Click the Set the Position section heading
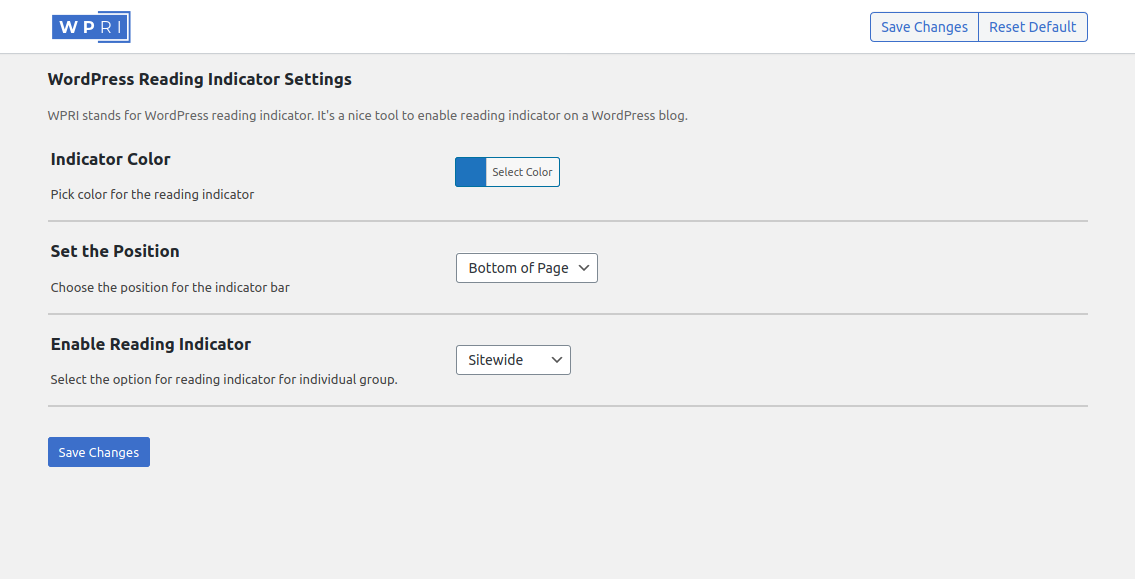Image resolution: width=1135 pixels, height=579 pixels. point(115,251)
